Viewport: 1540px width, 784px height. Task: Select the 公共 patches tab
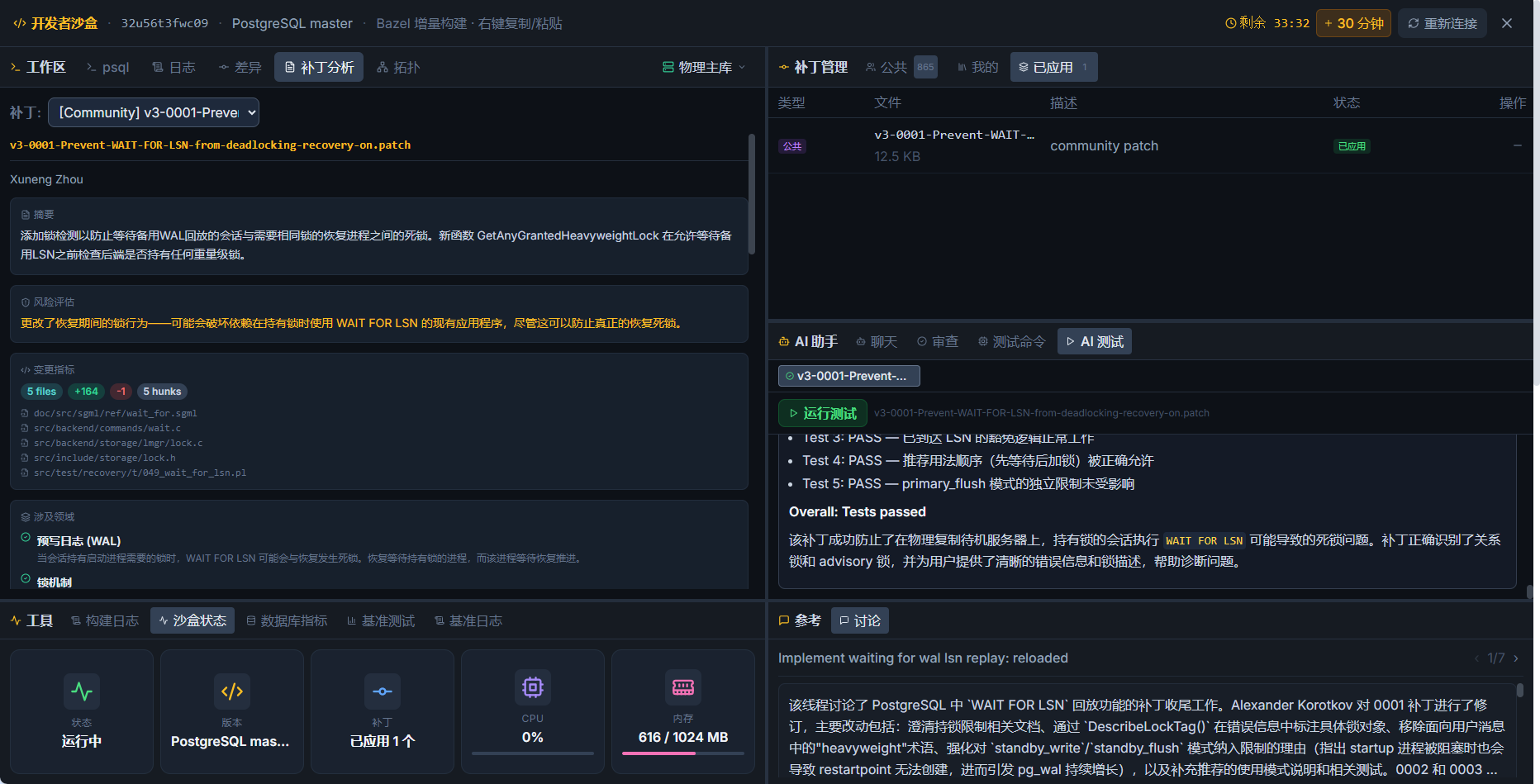pyautogui.click(x=901, y=67)
